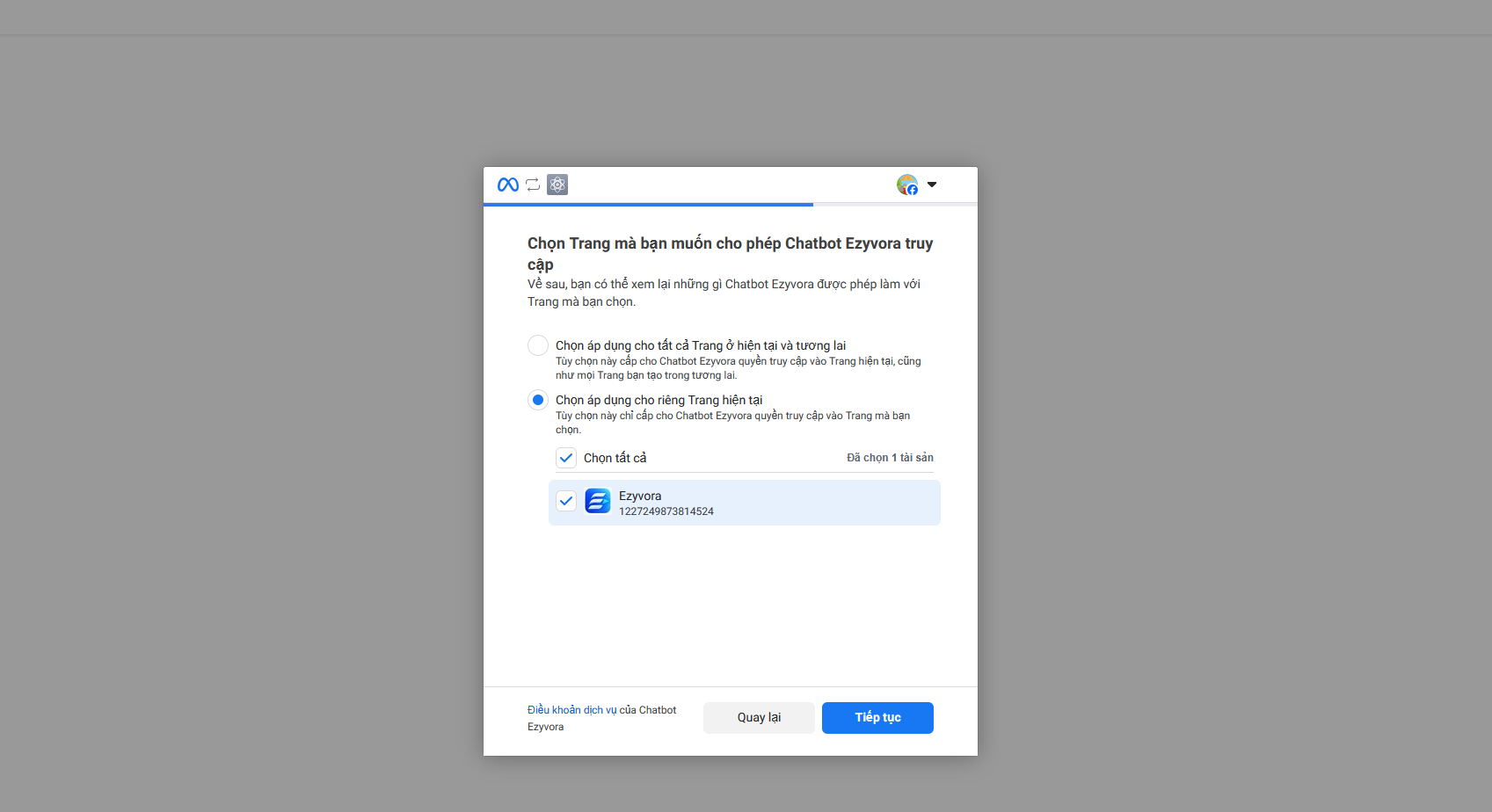The height and width of the screenshot is (812, 1492).
Task: Click the Đã chọn 1 tài sản text
Action: (x=890, y=458)
